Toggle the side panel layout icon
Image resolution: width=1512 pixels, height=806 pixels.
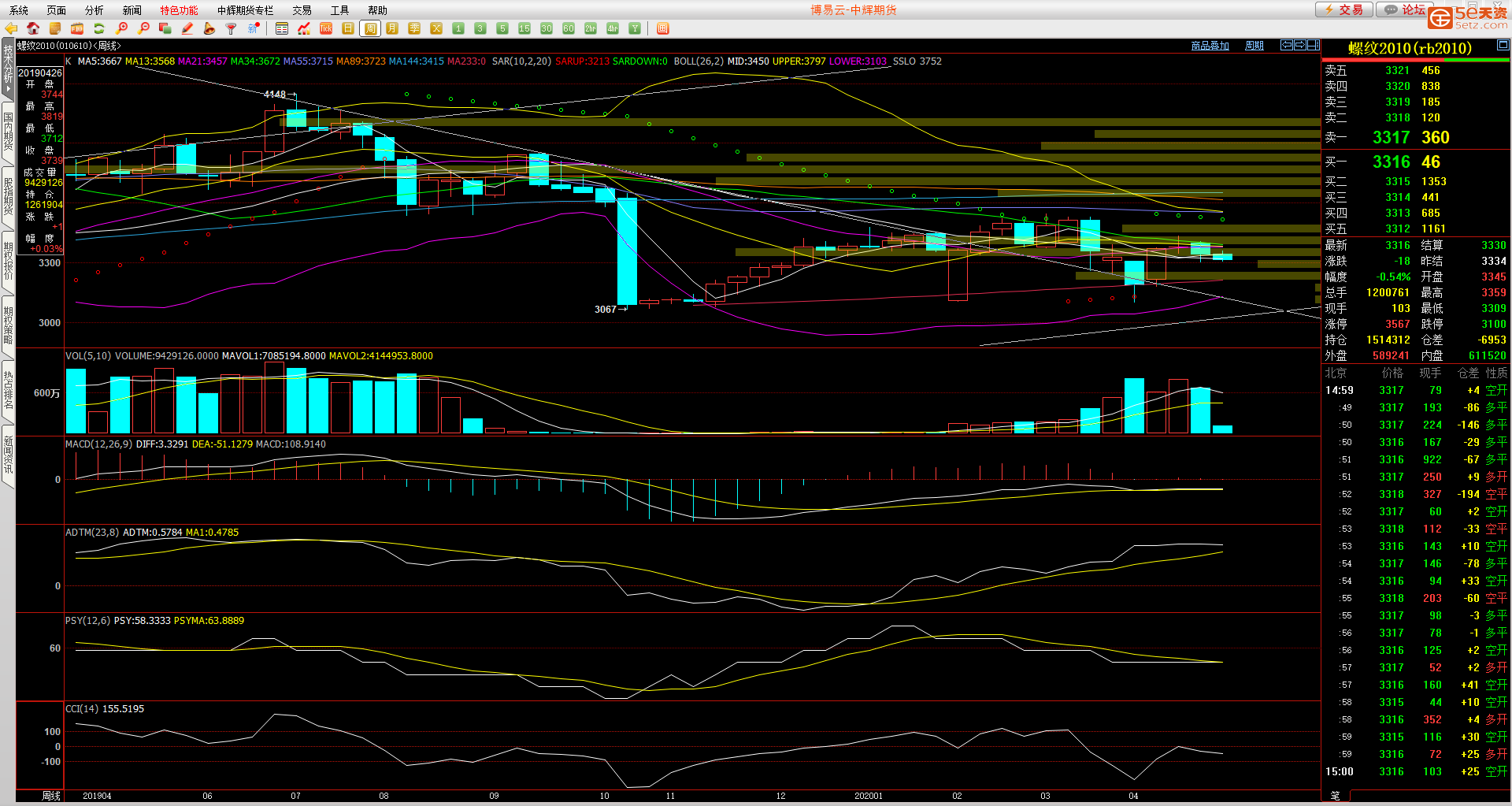(1314, 45)
